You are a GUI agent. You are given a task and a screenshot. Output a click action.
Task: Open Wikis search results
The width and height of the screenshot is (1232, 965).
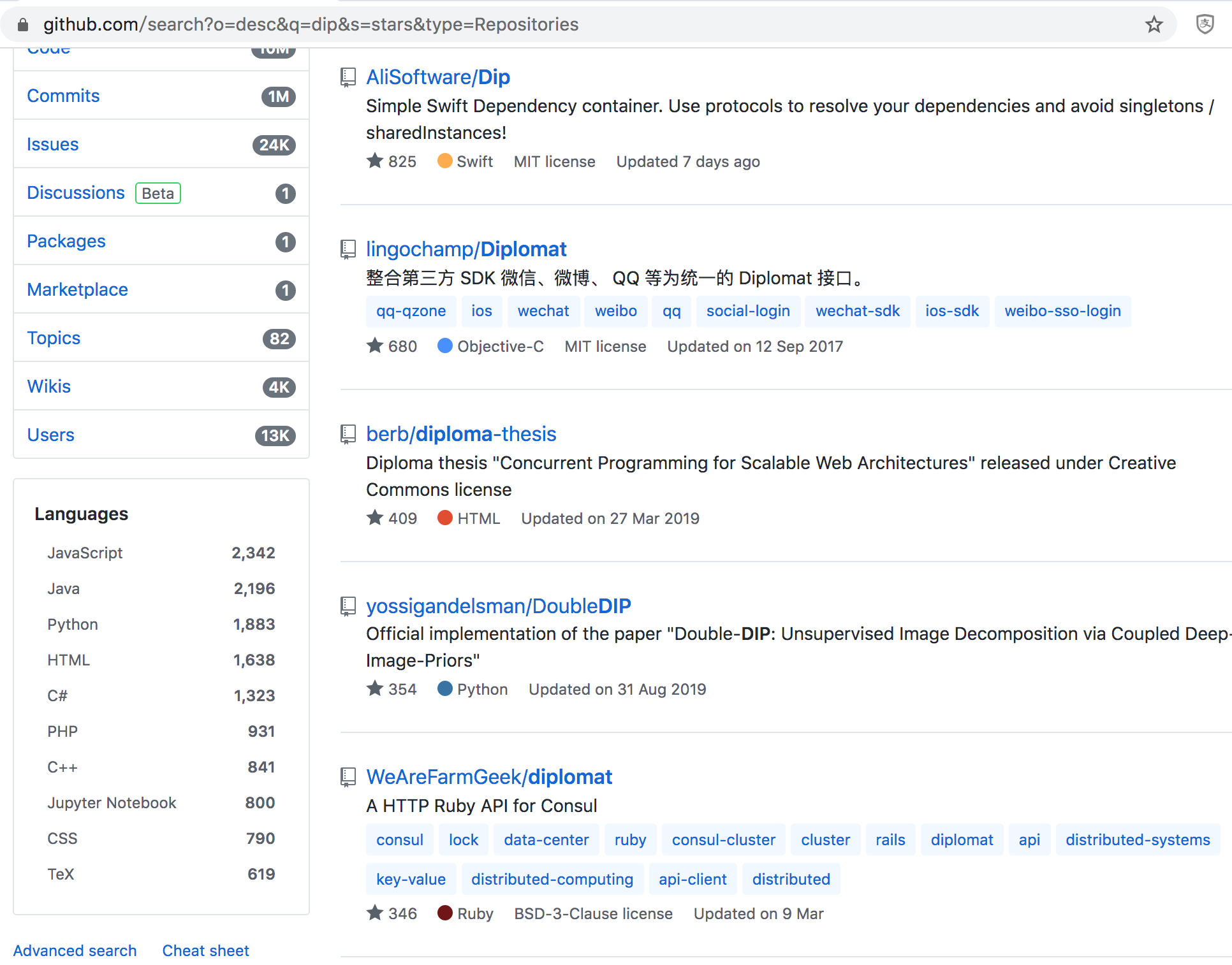[48, 386]
